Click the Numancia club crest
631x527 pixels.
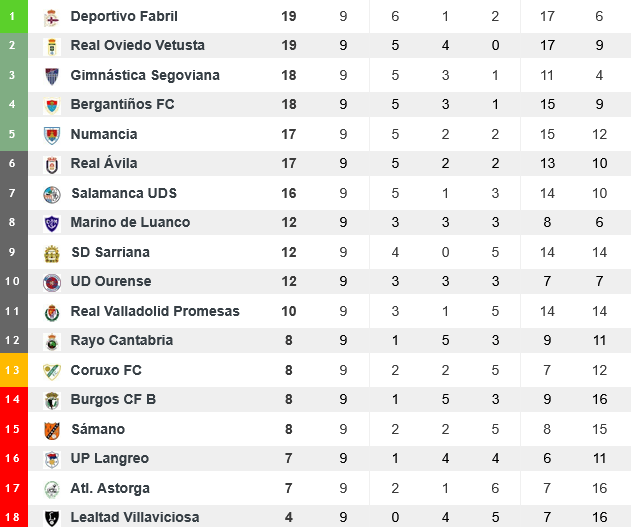(52, 135)
